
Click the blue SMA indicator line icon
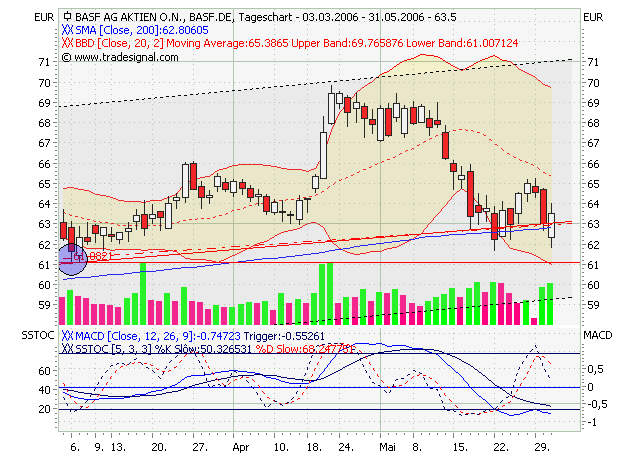pyautogui.click(x=67, y=31)
